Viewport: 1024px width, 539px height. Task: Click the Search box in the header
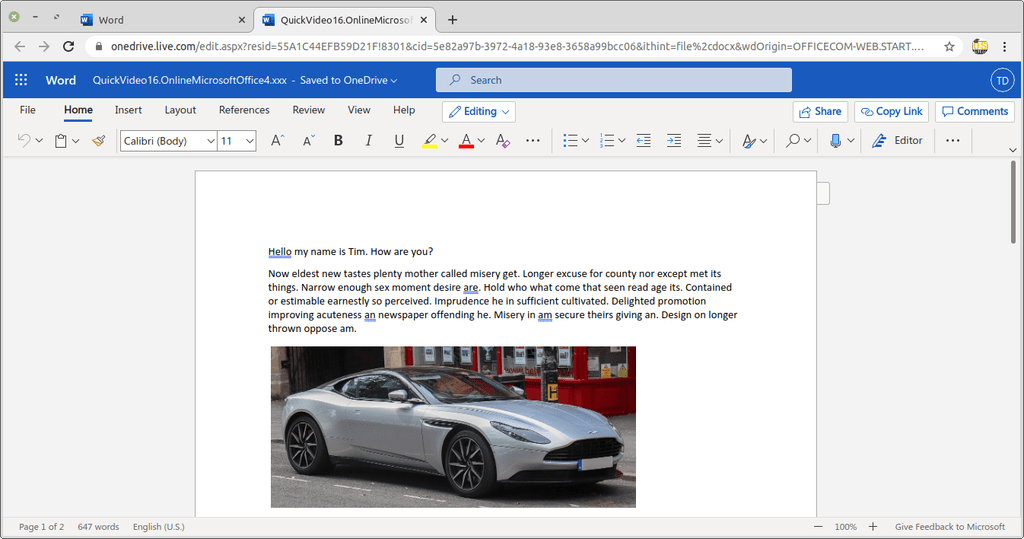tap(613, 80)
